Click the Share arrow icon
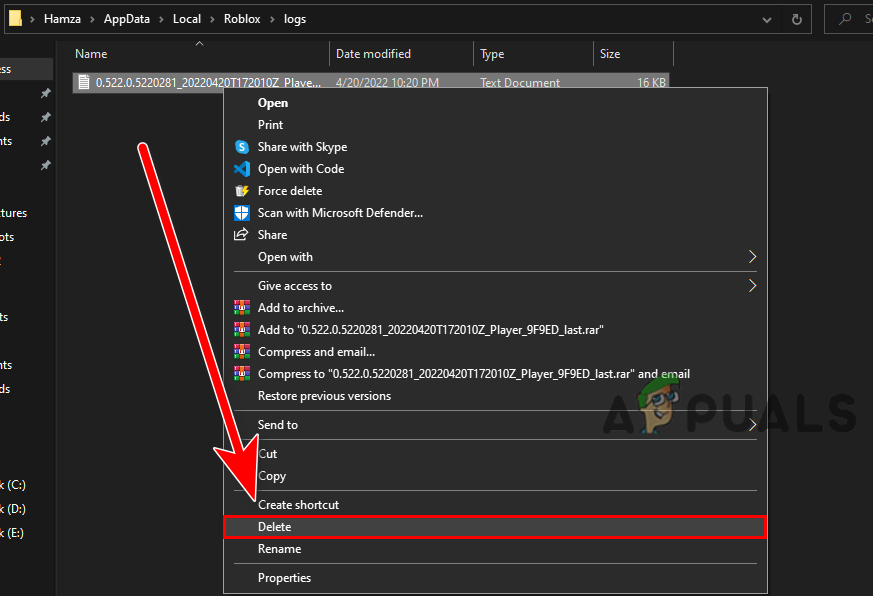Image resolution: width=873 pixels, height=596 pixels. tap(241, 235)
